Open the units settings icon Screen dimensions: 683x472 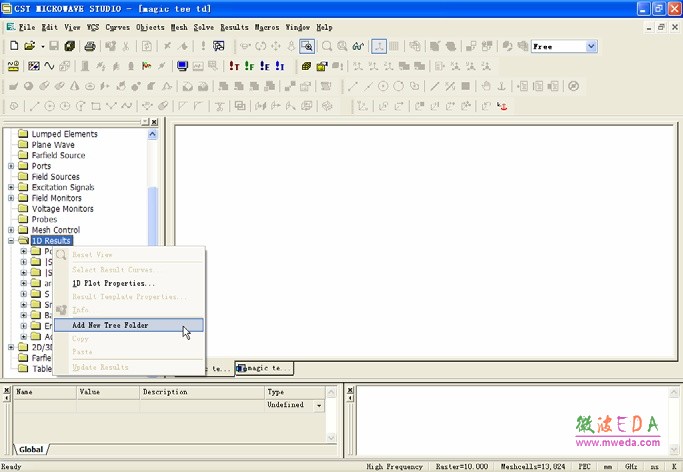pyautogui.click(x=14, y=66)
